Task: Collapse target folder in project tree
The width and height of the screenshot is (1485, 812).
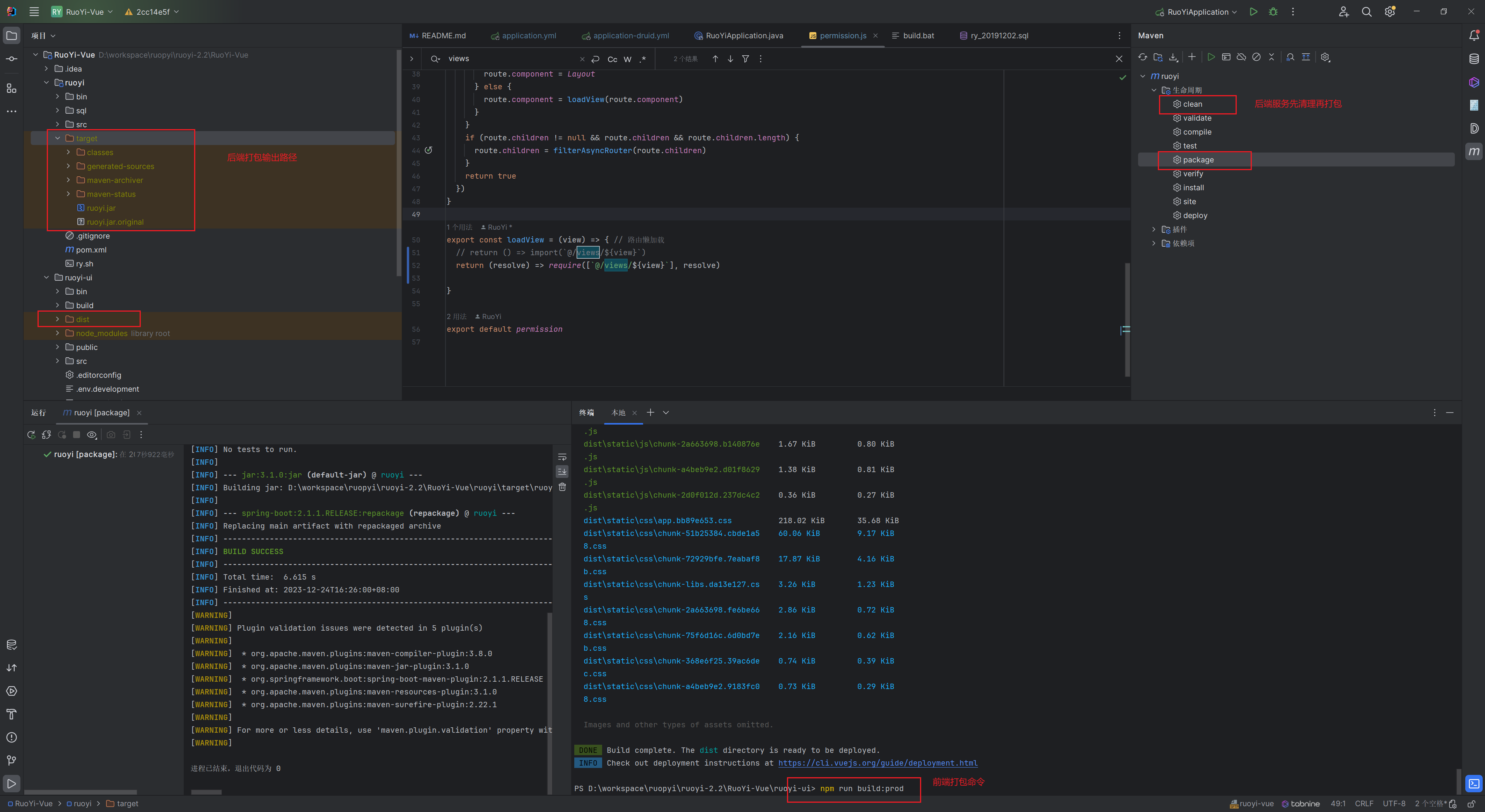Action: 58,138
